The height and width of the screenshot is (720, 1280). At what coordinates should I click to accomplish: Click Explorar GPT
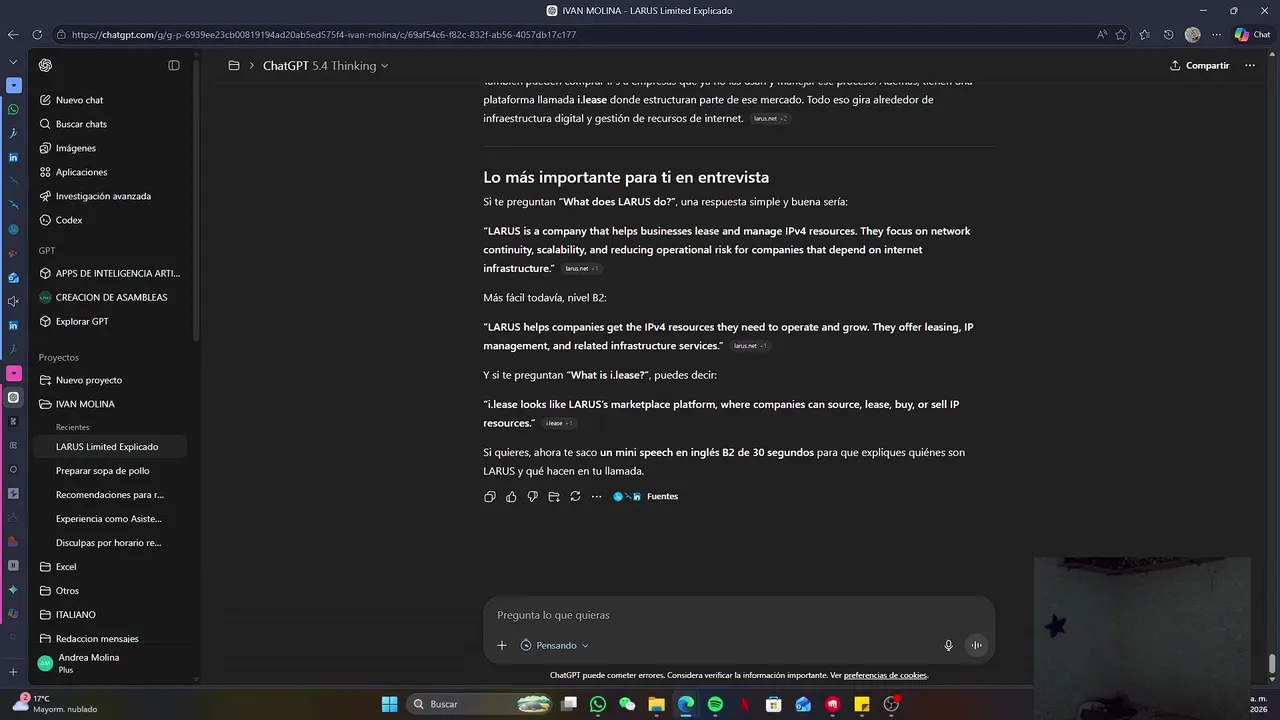pyautogui.click(x=112, y=321)
